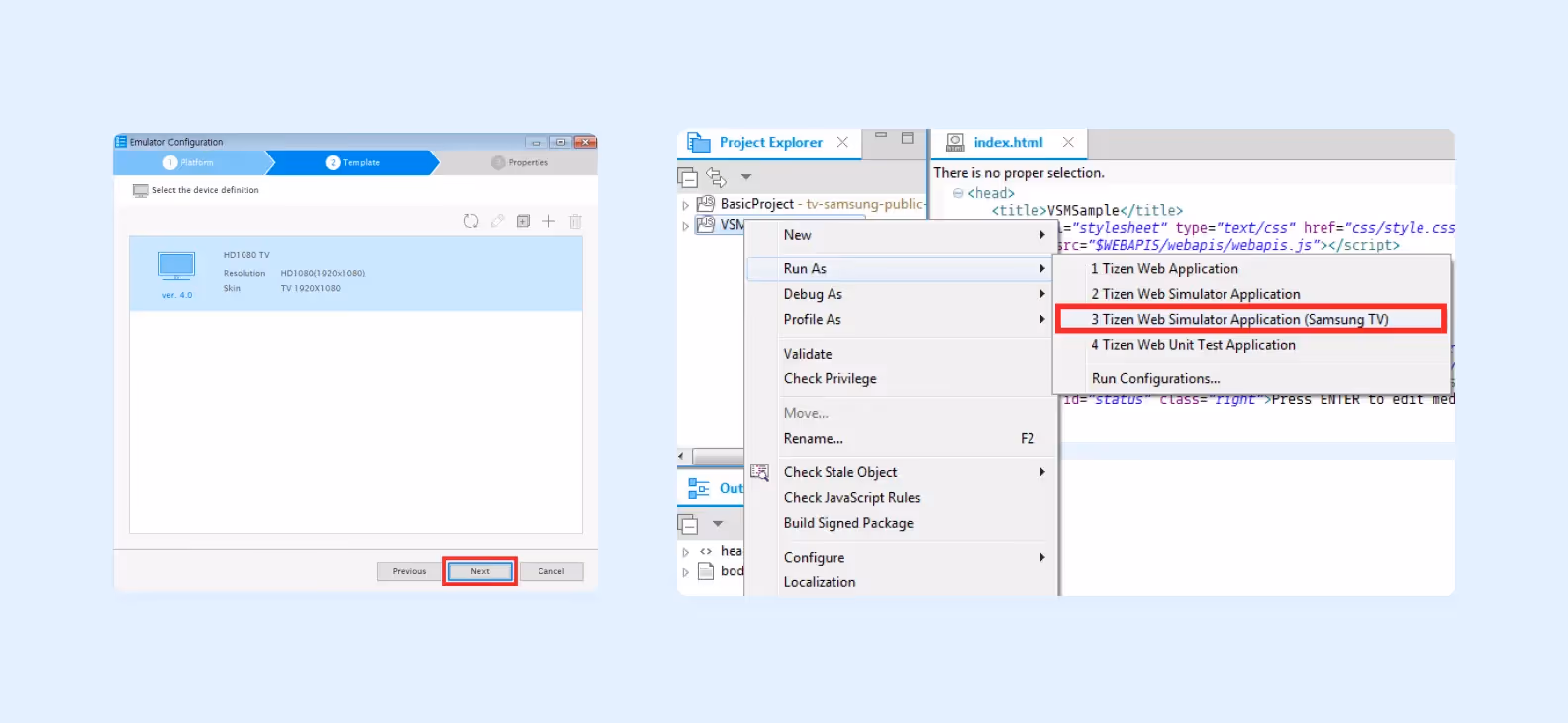Click the index.html file icon on tab
The image size is (1568, 723).
pos(955,143)
